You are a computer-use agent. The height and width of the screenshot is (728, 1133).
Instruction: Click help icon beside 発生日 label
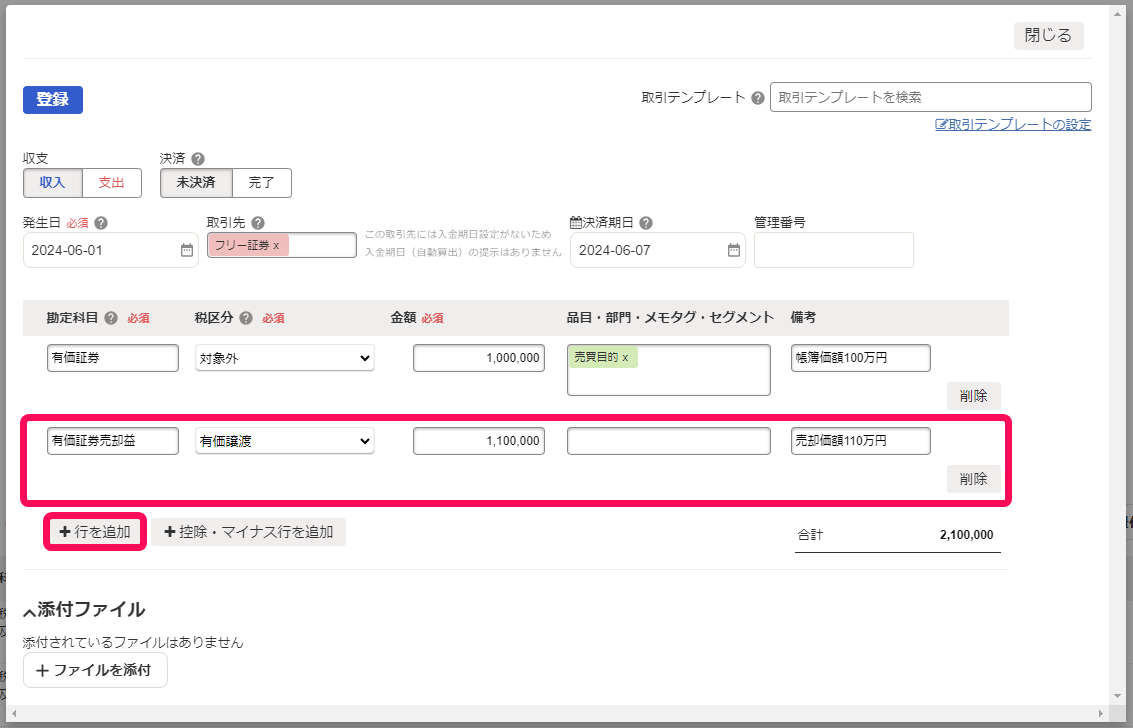tap(101, 223)
